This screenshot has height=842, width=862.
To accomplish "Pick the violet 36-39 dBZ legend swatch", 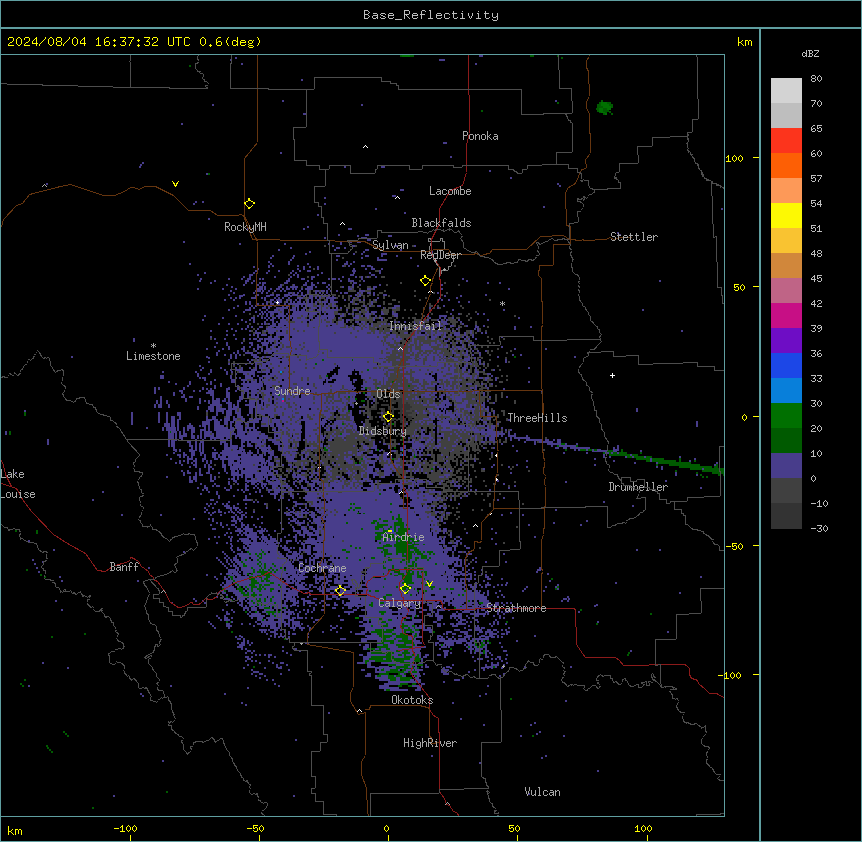I will pos(786,341).
